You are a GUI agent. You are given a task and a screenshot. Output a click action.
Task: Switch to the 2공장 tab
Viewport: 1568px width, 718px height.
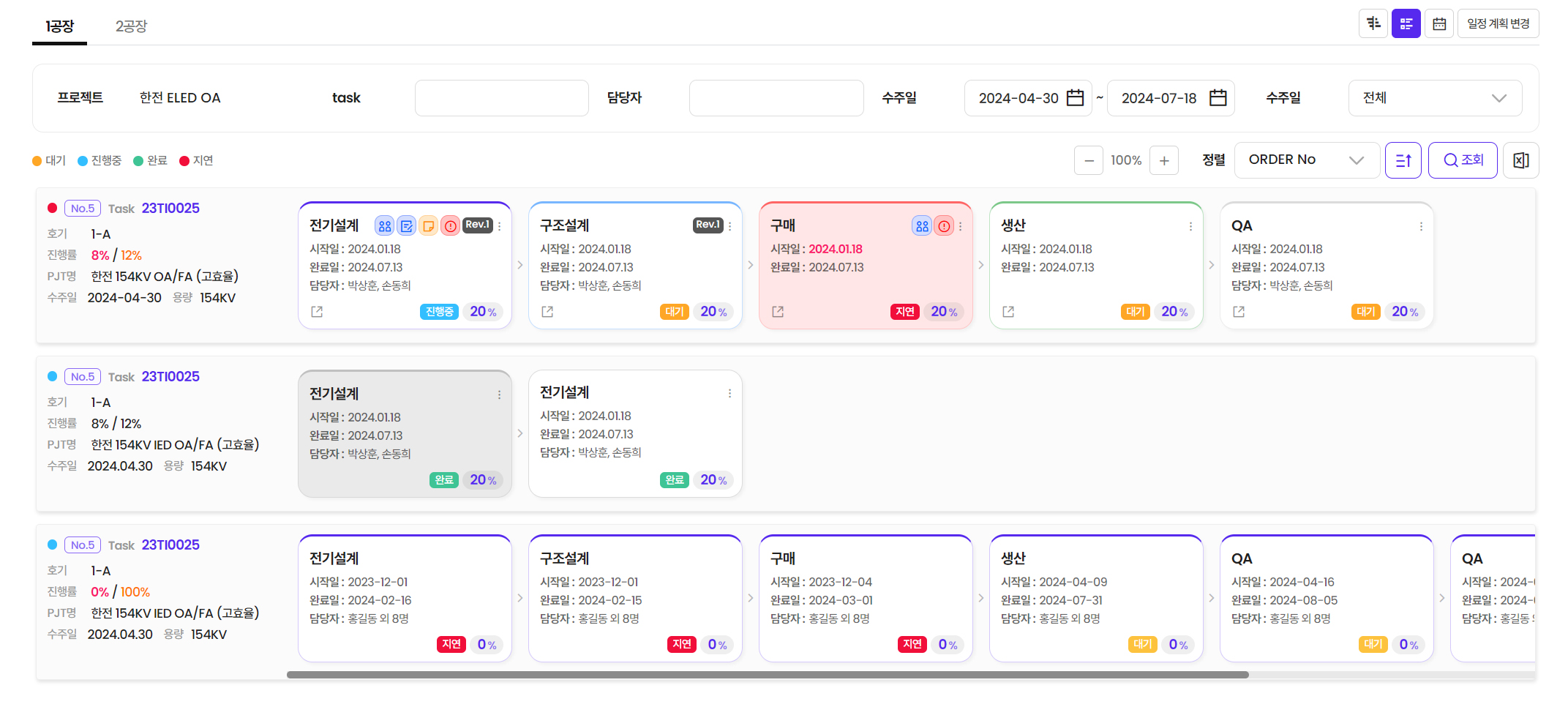coord(131,26)
